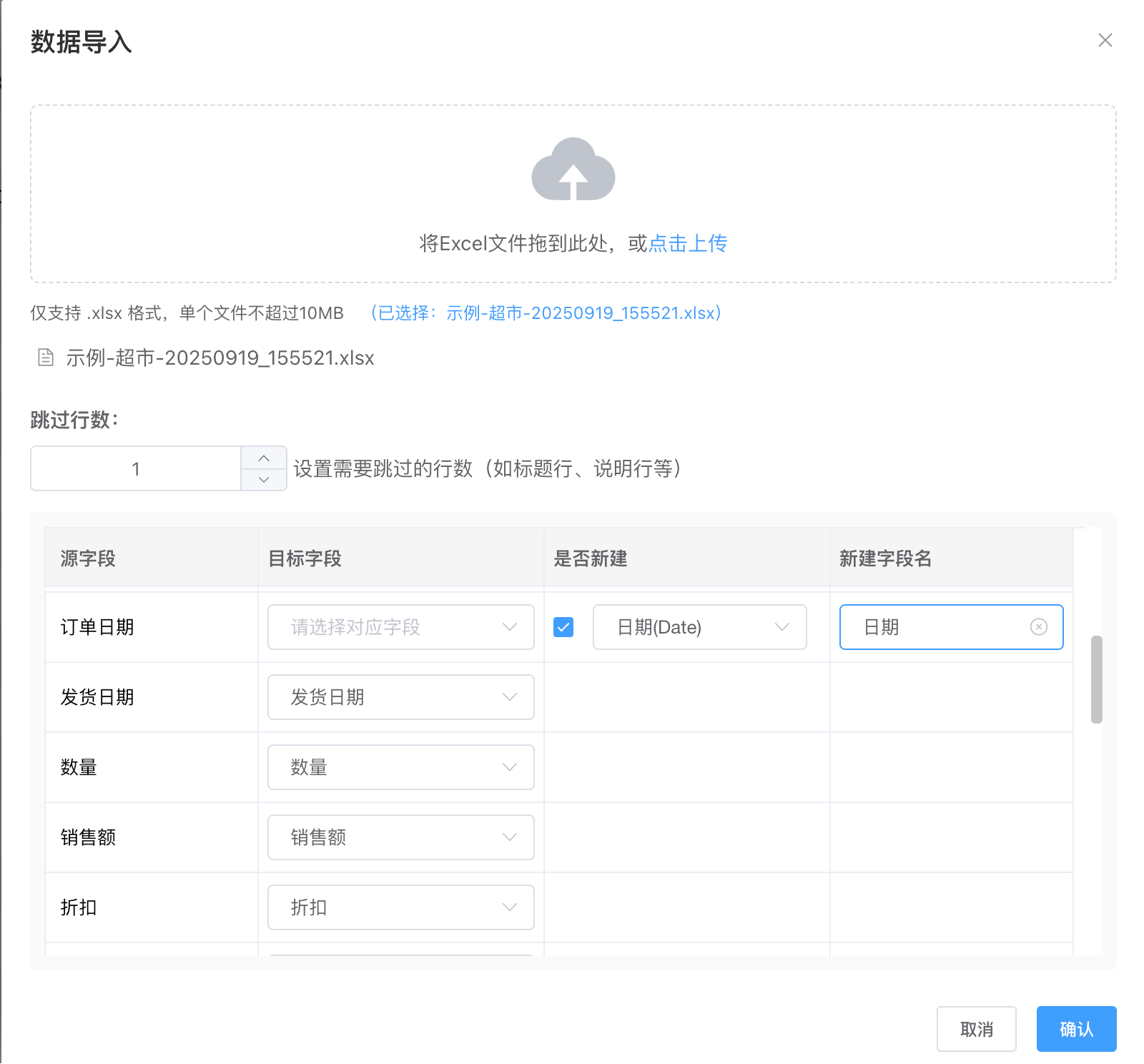The height and width of the screenshot is (1064, 1144).
Task: Open the 数量 target field dropdown
Action: pyautogui.click(x=400, y=767)
